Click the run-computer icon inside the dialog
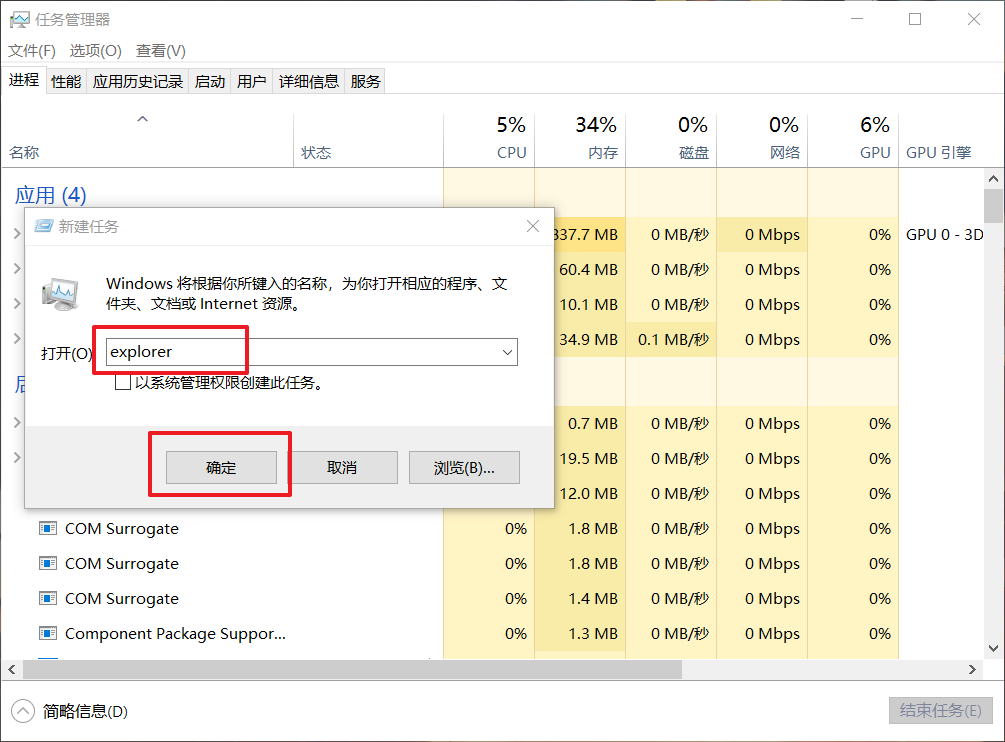Image resolution: width=1005 pixels, height=742 pixels. click(61, 292)
